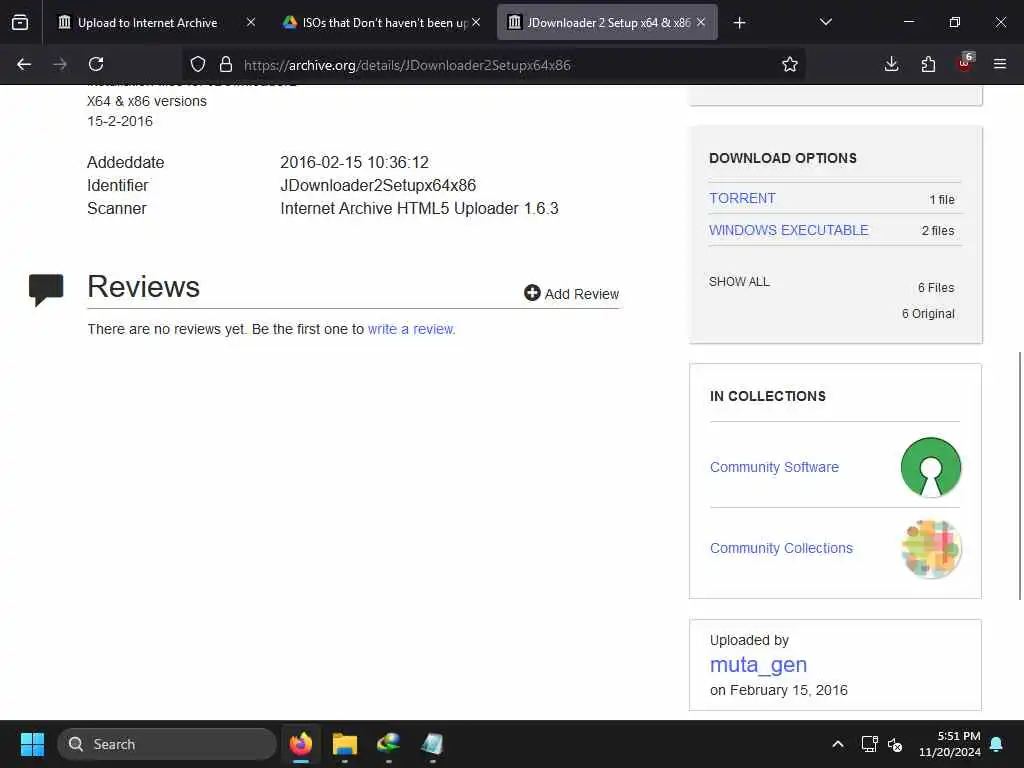Click the Internet Archive HTML5 Uploader 1.6.3 text
Screen dimensions: 1024x768
click(x=419, y=208)
